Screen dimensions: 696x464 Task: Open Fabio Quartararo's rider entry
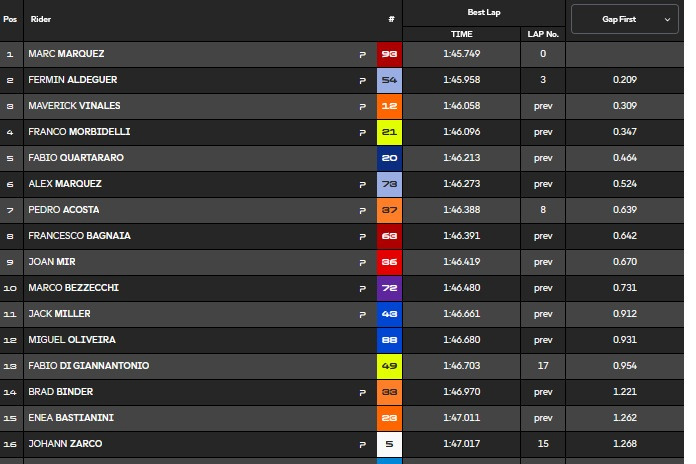(76, 158)
